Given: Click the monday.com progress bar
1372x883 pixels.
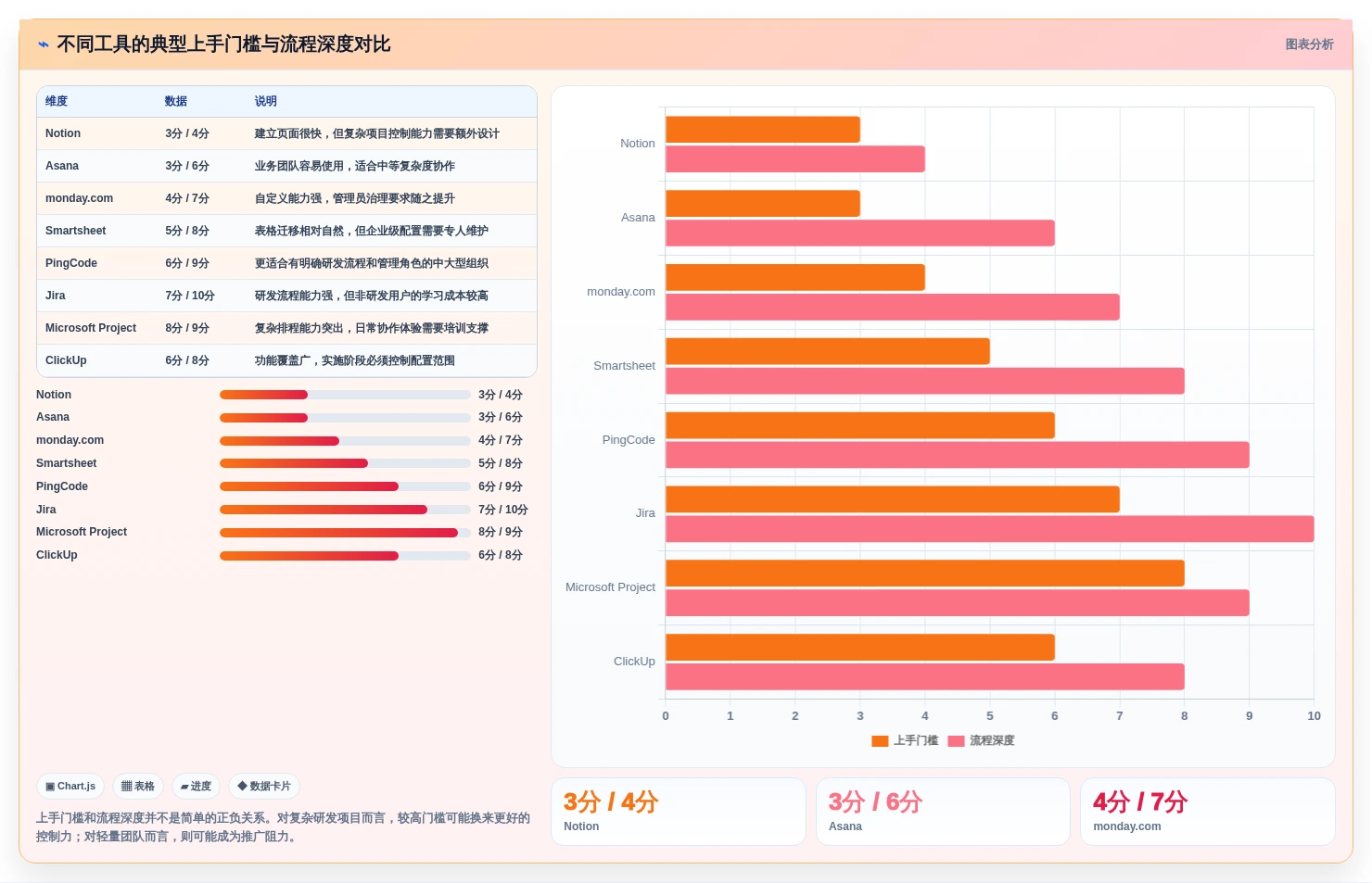Looking at the screenshot, I should pyautogui.click(x=345, y=441).
